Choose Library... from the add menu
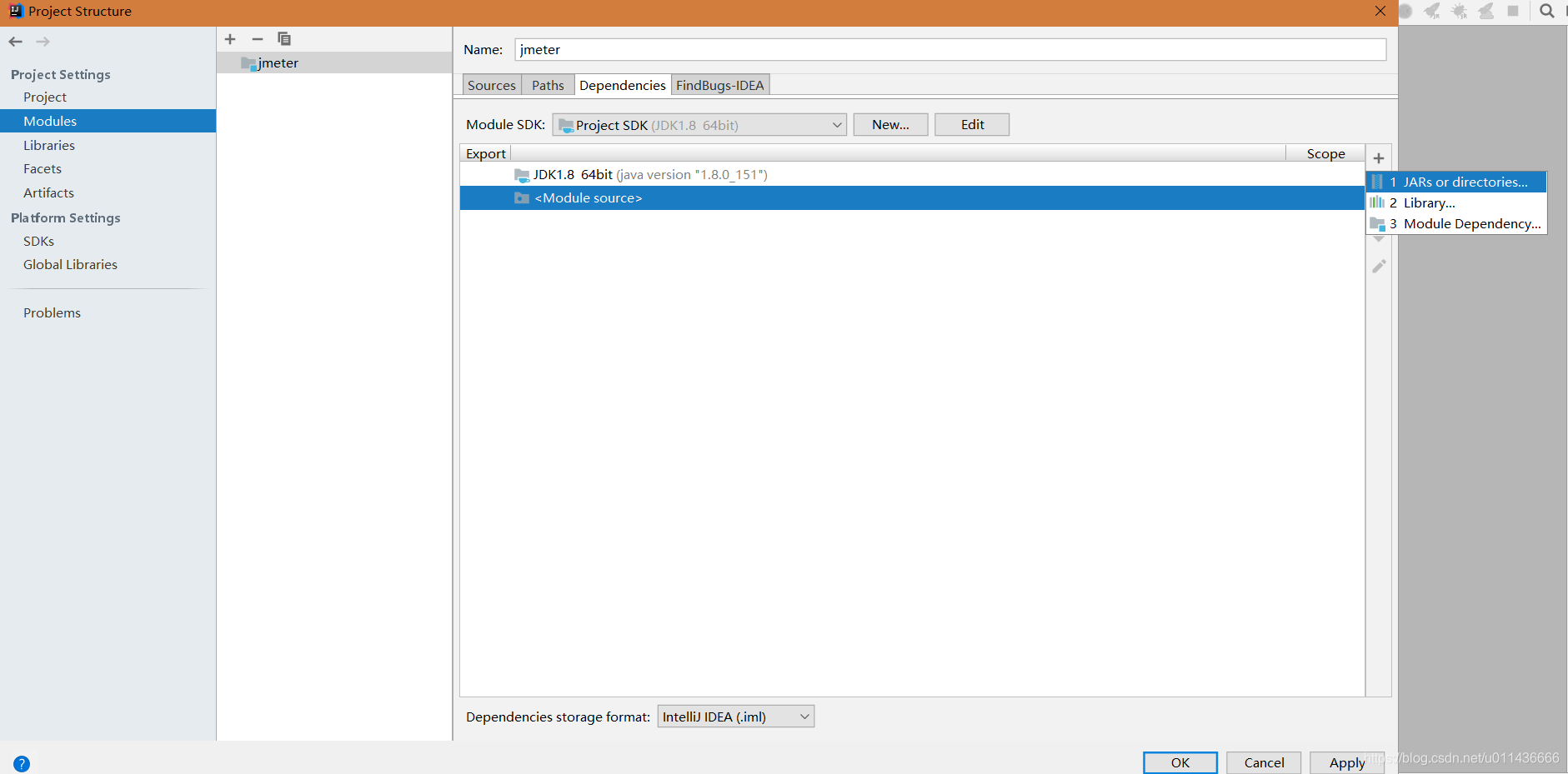 tap(1456, 202)
